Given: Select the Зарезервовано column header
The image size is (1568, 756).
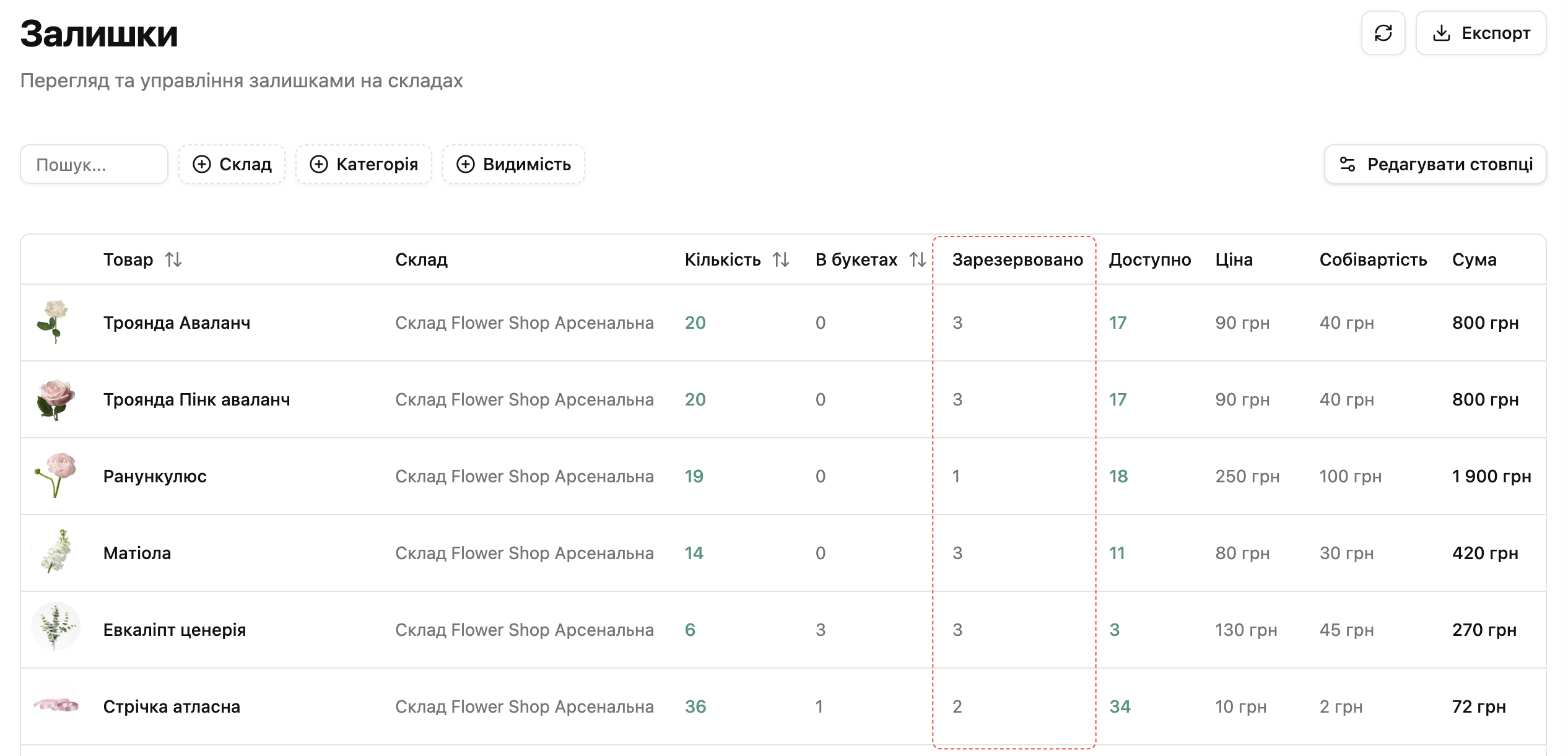Looking at the screenshot, I should tap(1017, 259).
